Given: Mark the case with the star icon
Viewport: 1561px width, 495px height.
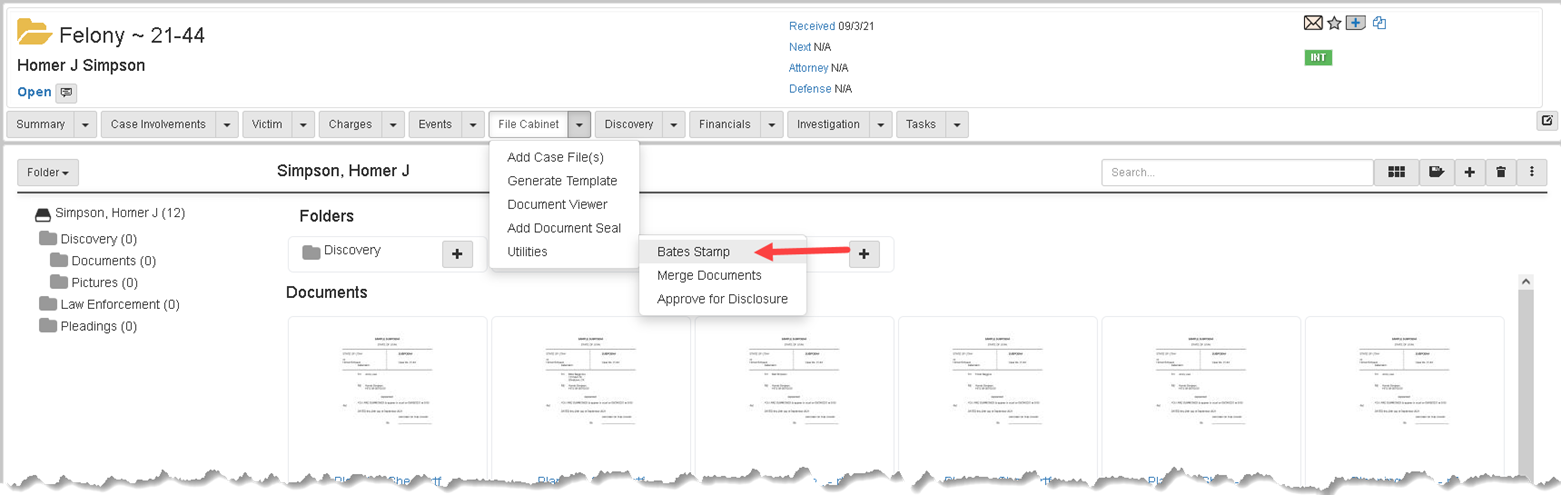Looking at the screenshot, I should pyautogui.click(x=1334, y=24).
